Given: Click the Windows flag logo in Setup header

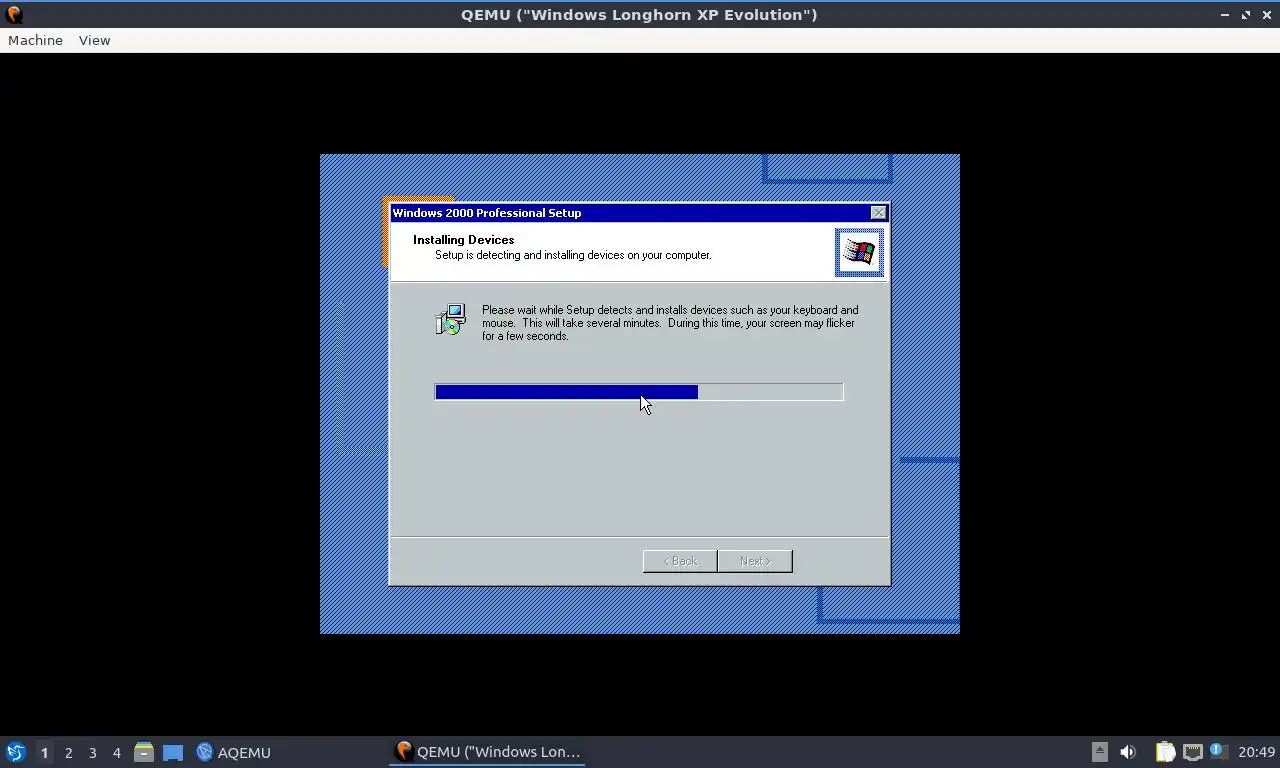Looking at the screenshot, I should pos(859,252).
